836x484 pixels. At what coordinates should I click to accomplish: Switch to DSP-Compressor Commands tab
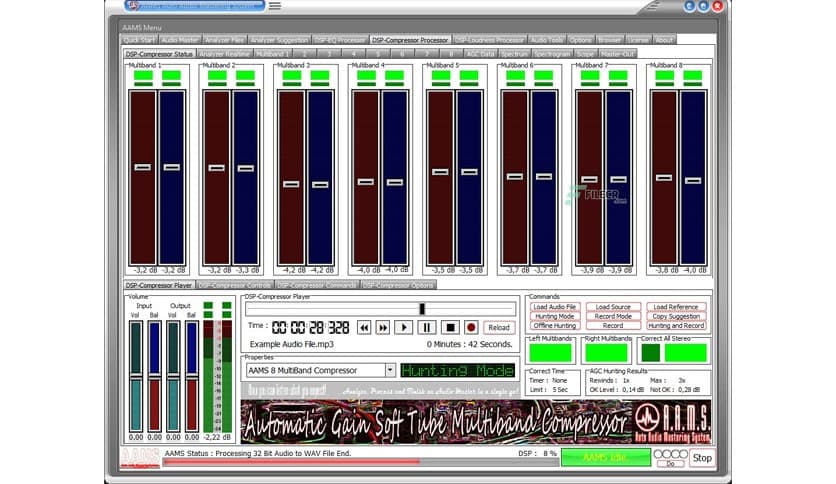pyautogui.click(x=317, y=285)
